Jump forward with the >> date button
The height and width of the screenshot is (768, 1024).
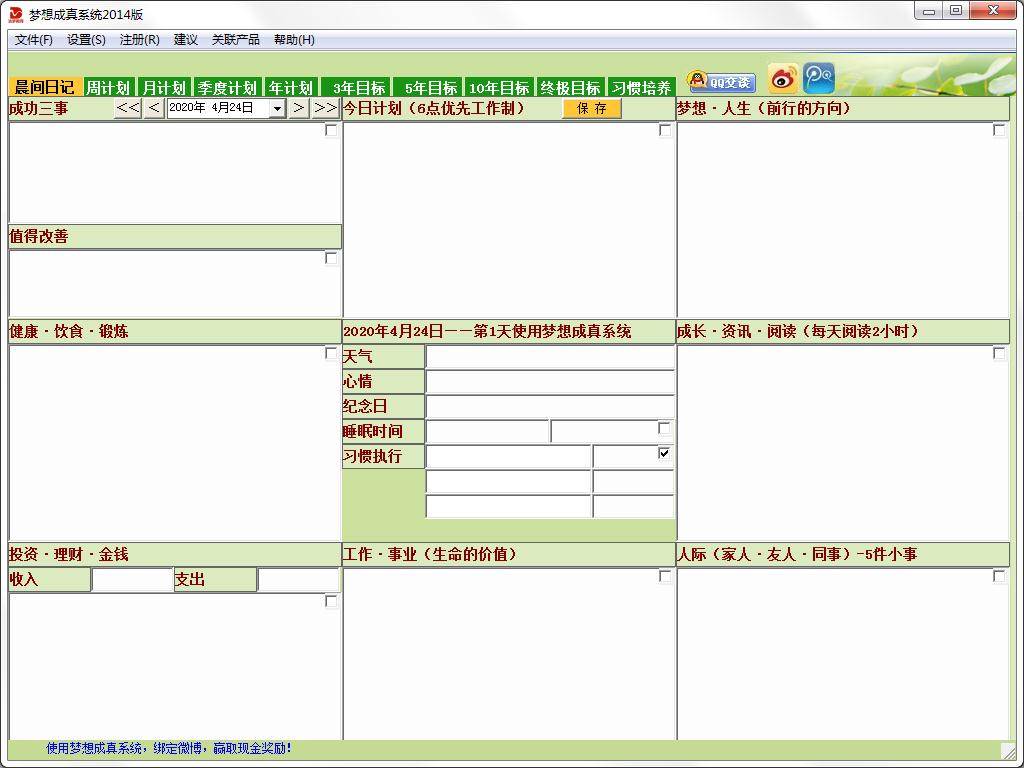click(x=325, y=108)
